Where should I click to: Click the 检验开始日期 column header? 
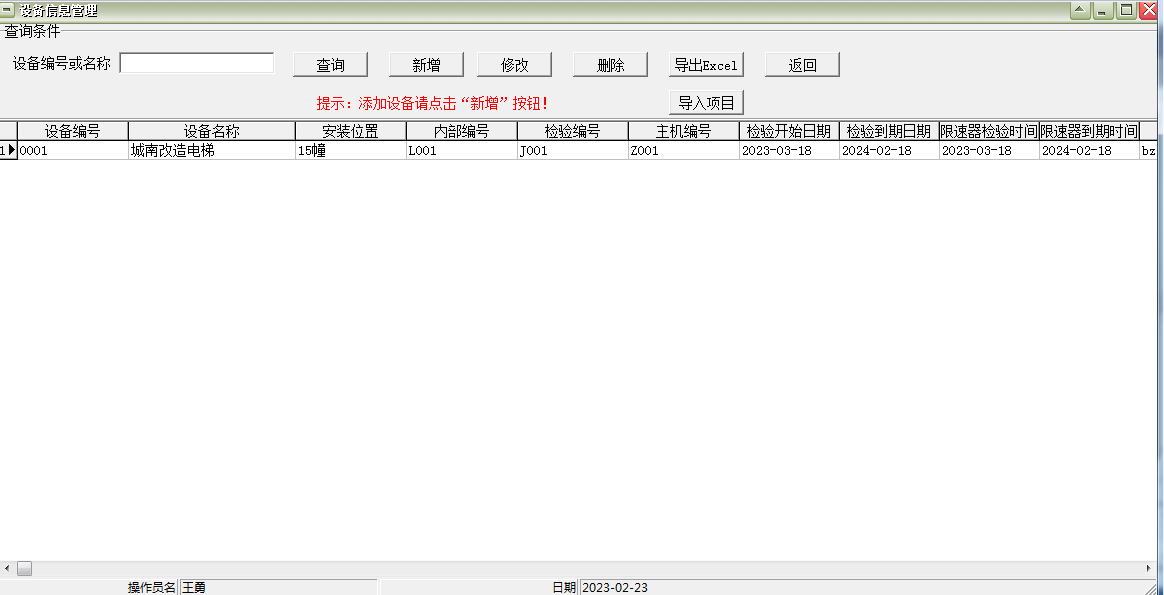[x=789, y=131]
